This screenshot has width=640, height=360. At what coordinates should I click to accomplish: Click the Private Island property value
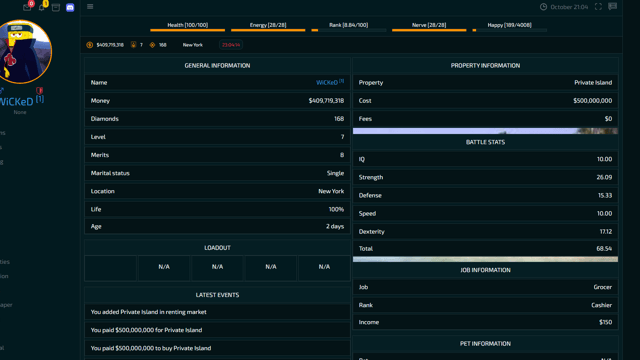point(593,82)
